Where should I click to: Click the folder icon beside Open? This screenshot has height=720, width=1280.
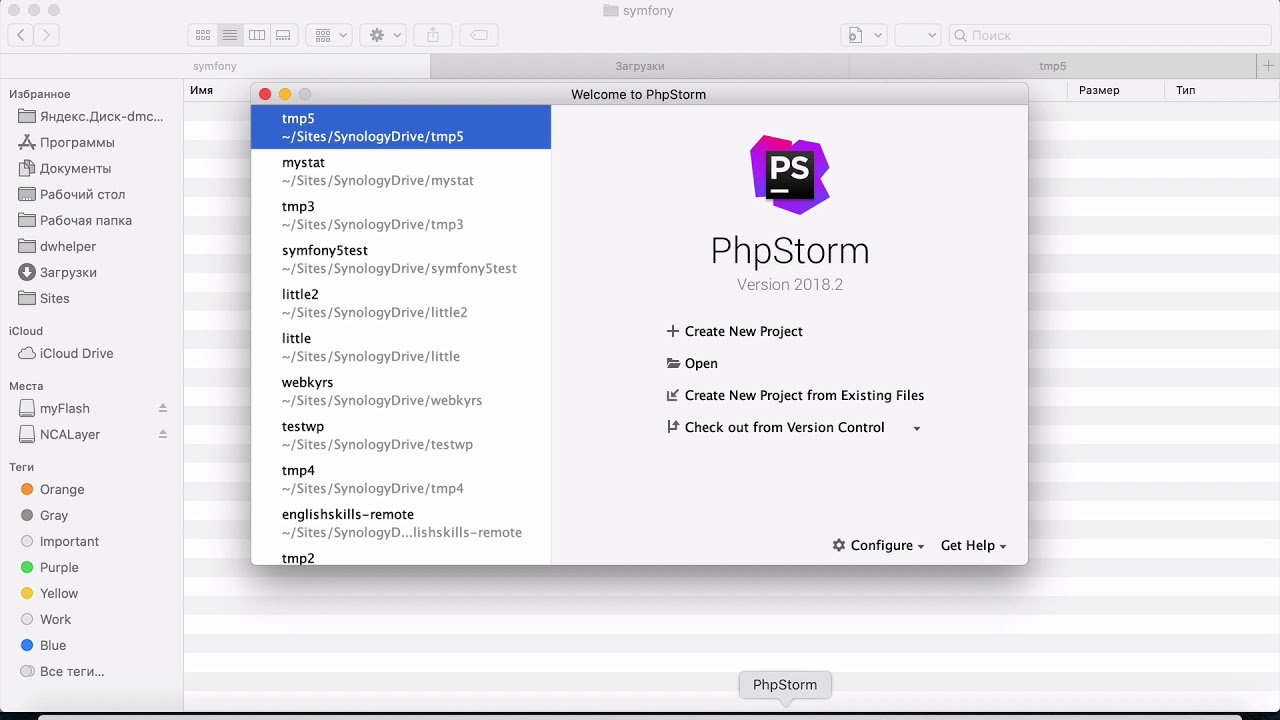[x=673, y=363]
